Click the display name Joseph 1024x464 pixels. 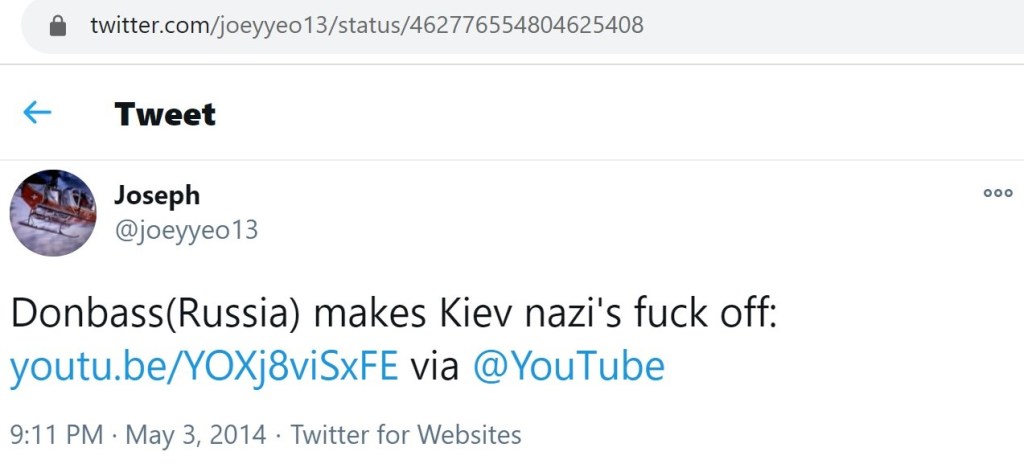pos(157,195)
